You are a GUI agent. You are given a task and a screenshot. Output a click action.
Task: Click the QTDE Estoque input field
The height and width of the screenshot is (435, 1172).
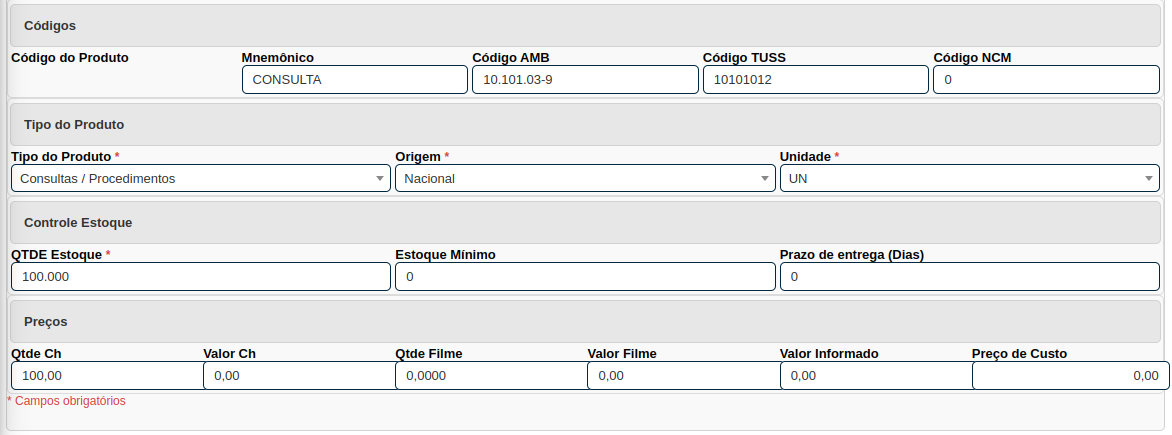(x=200, y=277)
